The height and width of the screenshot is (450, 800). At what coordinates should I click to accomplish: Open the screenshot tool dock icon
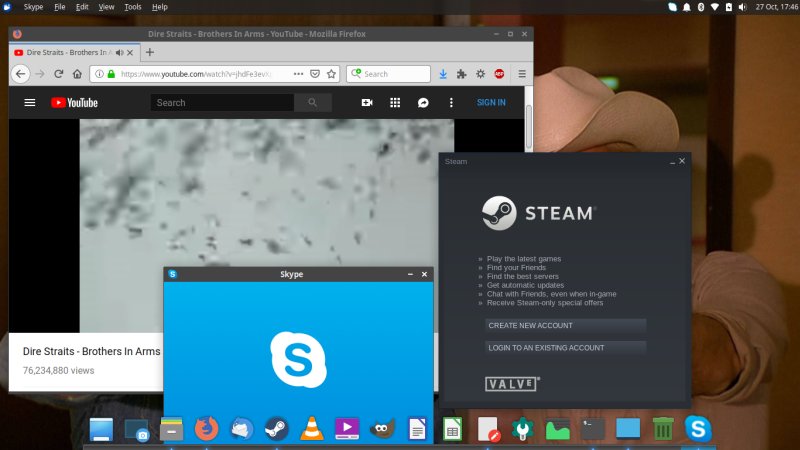[137, 430]
